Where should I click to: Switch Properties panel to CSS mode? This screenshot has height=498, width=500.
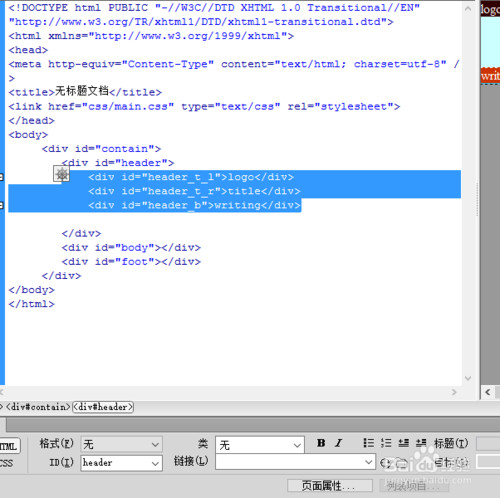tap(7, 463)
